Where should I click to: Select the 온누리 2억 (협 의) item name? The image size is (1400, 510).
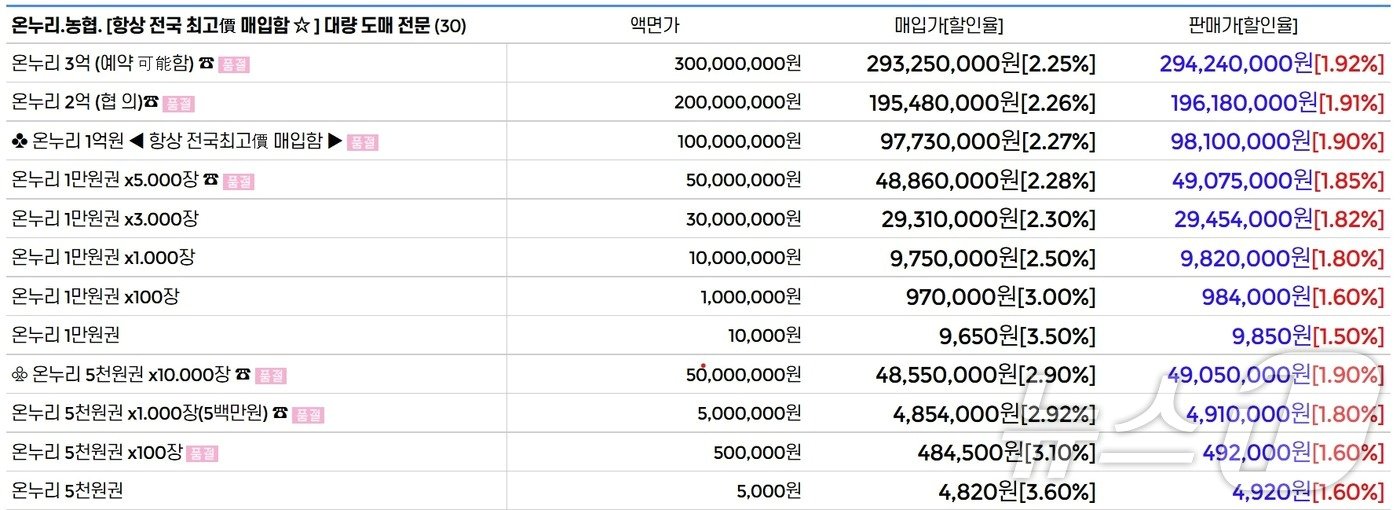tap(76, 103)
